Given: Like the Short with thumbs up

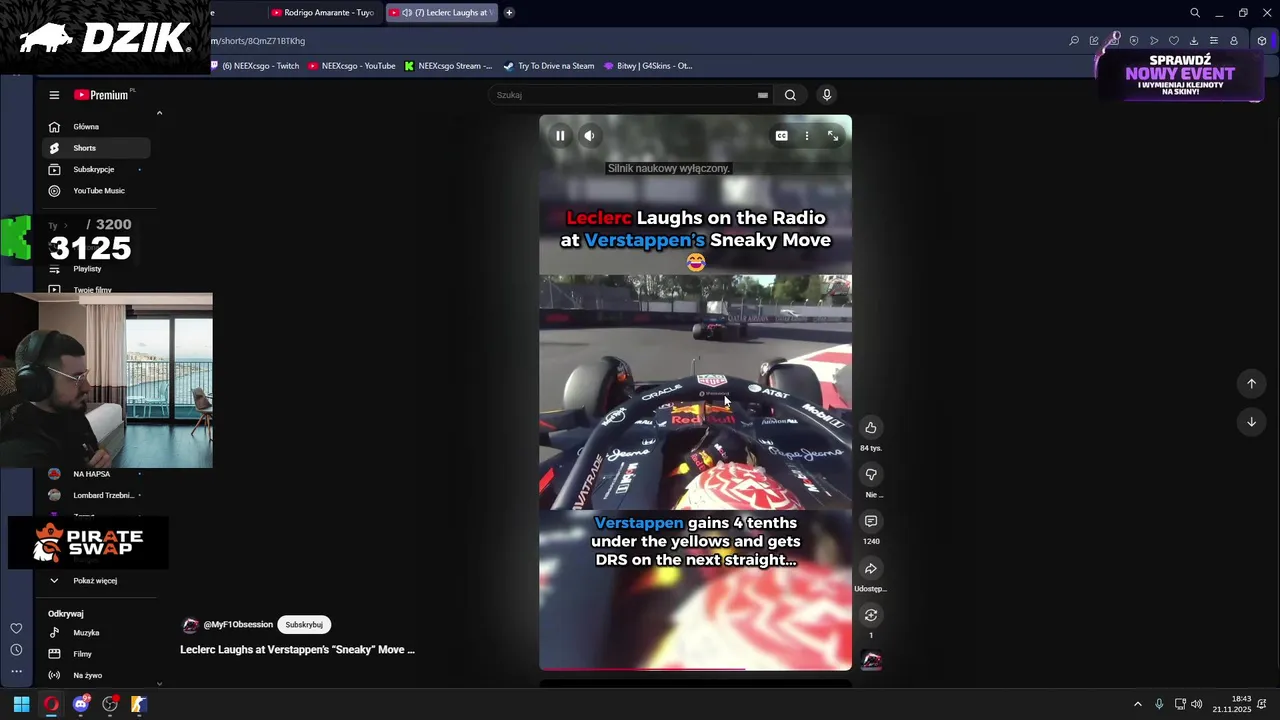Looking at the screenshot, I should pyautogui.click(x=871, y=427).
